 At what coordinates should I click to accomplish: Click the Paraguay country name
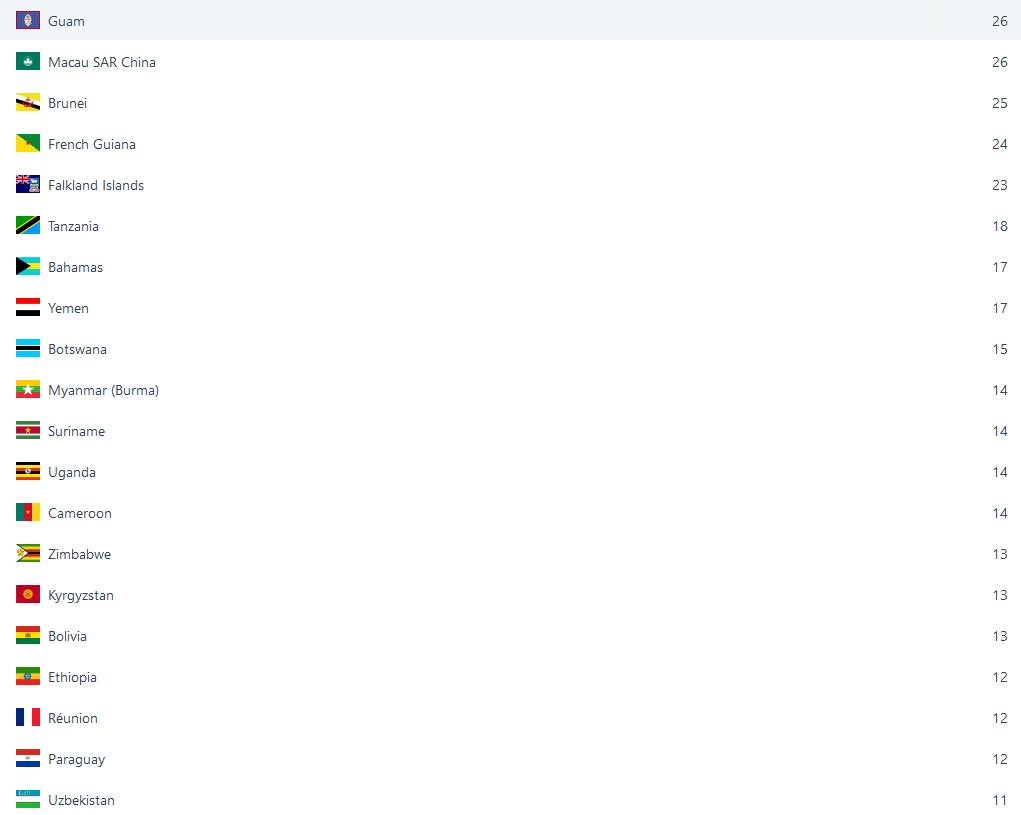click(x=76, y=759)
